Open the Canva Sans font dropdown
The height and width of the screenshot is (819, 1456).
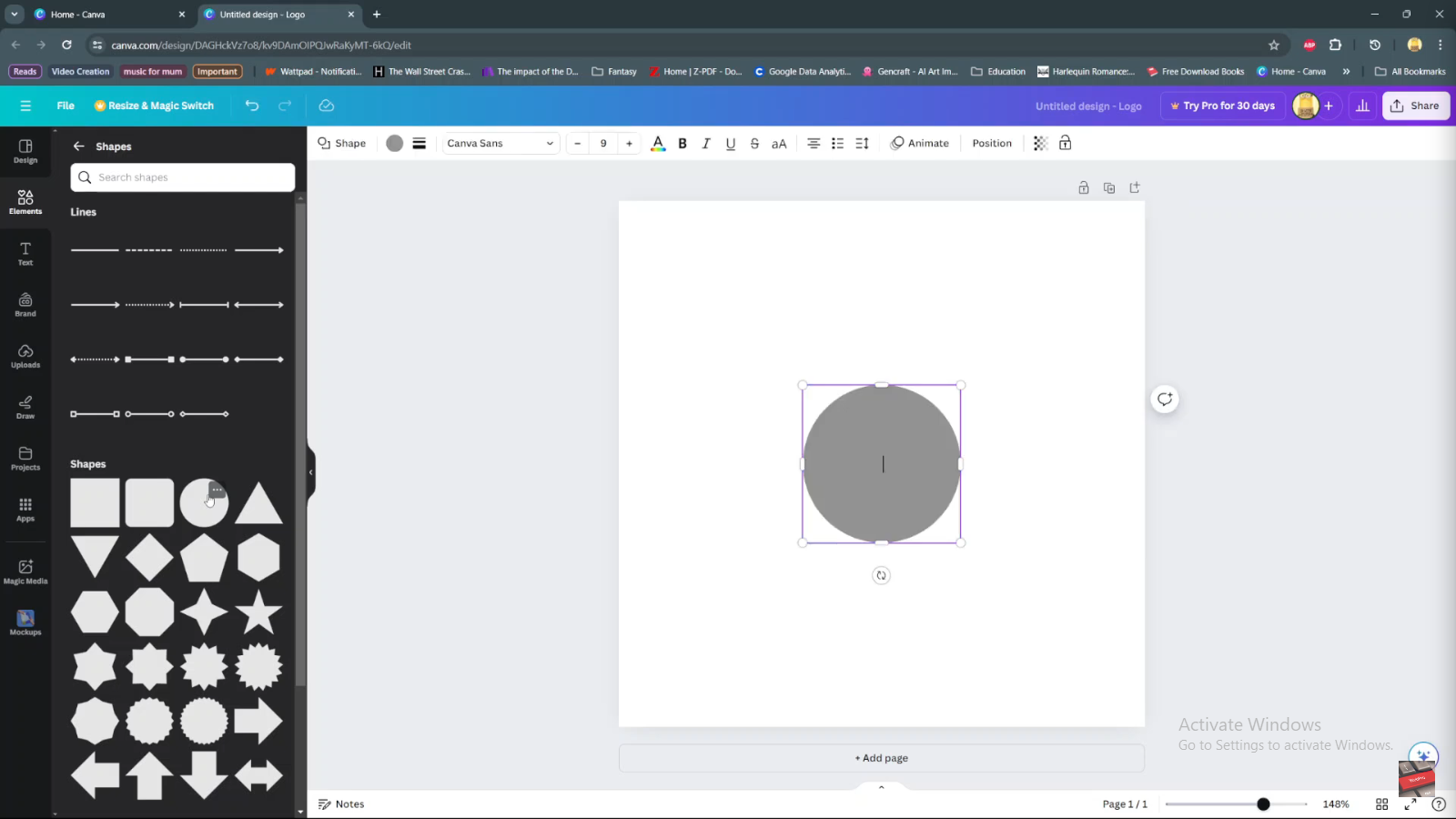[500, 143]
